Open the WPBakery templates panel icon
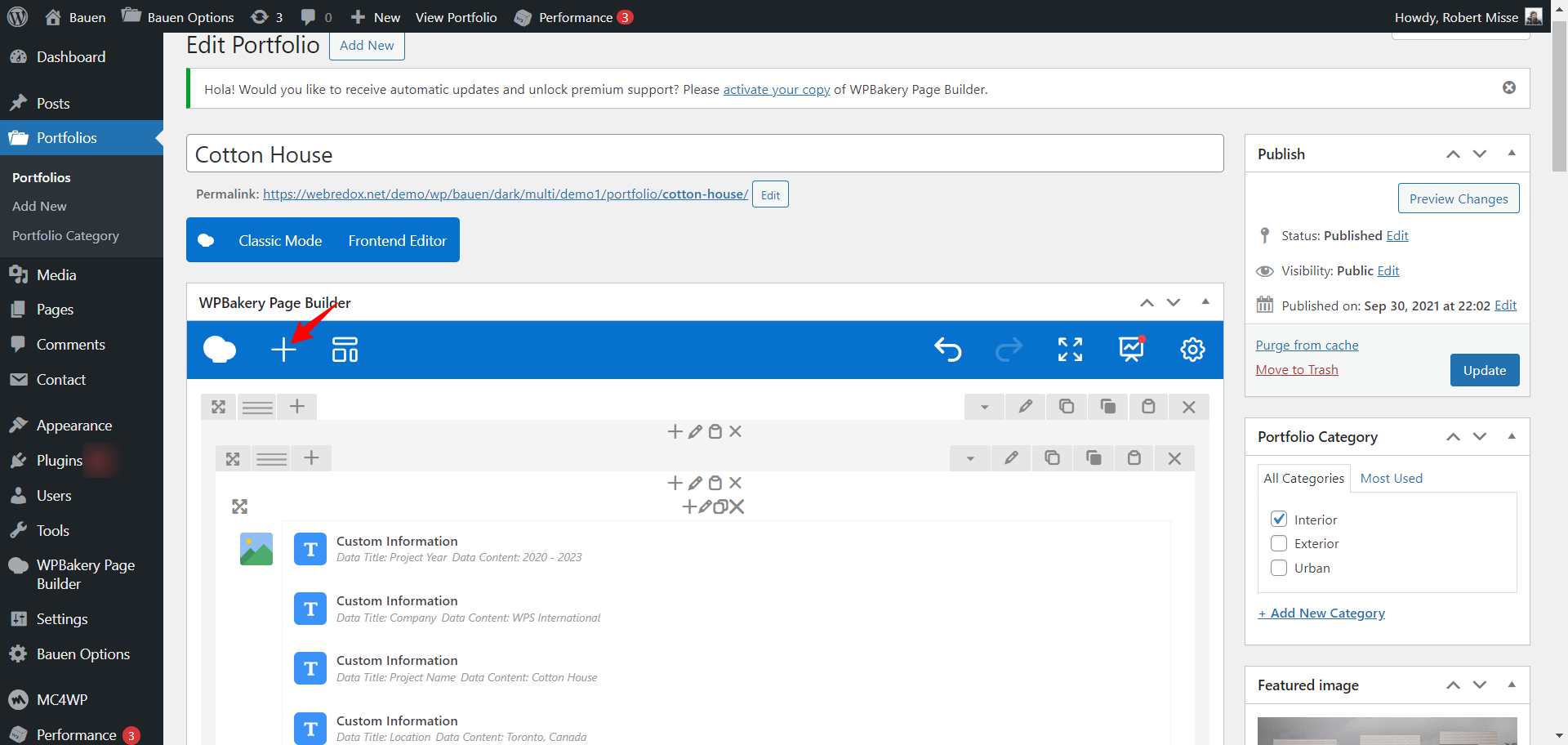 click(345, 350)
